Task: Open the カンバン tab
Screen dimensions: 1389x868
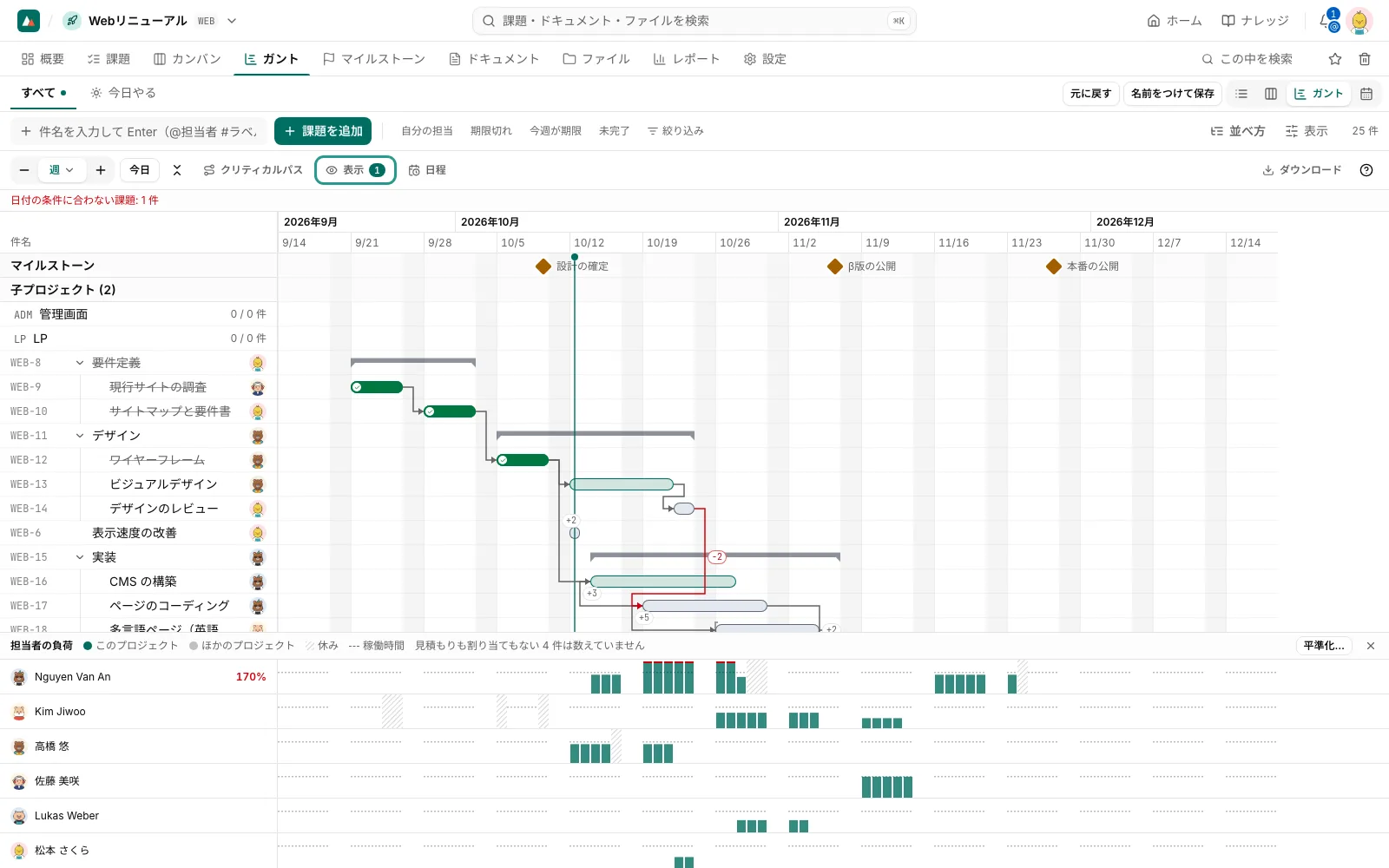Action: point(188,59)
